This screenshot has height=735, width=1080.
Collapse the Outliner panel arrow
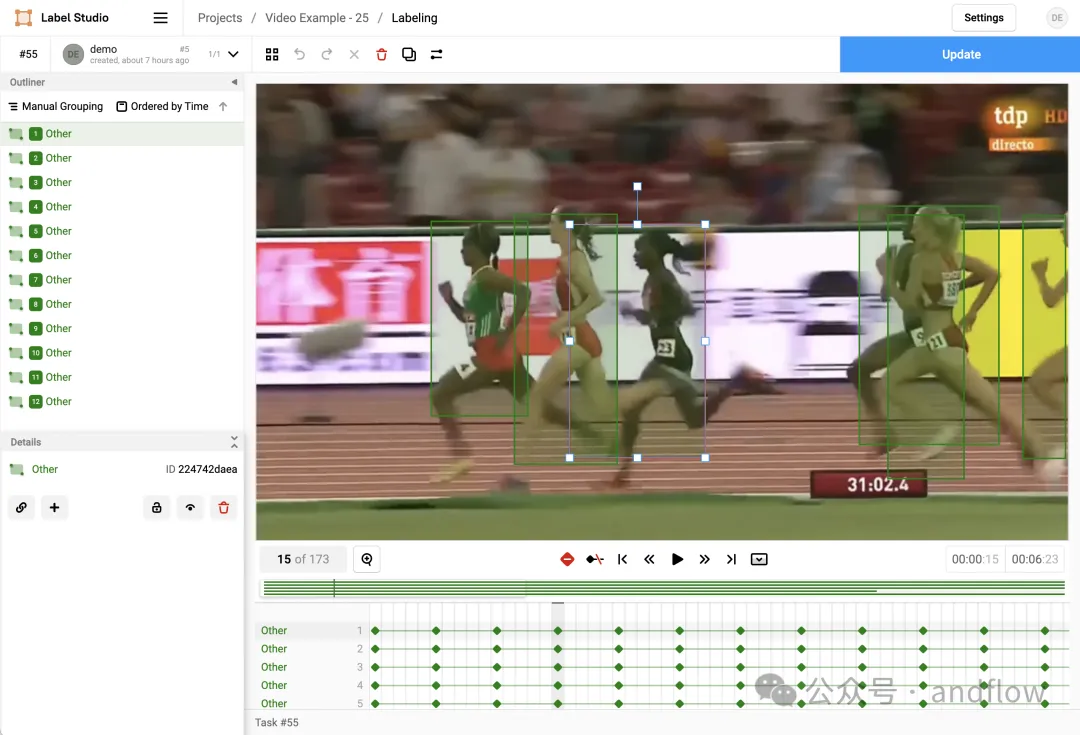pyautogui.click(x=234, y=82)
